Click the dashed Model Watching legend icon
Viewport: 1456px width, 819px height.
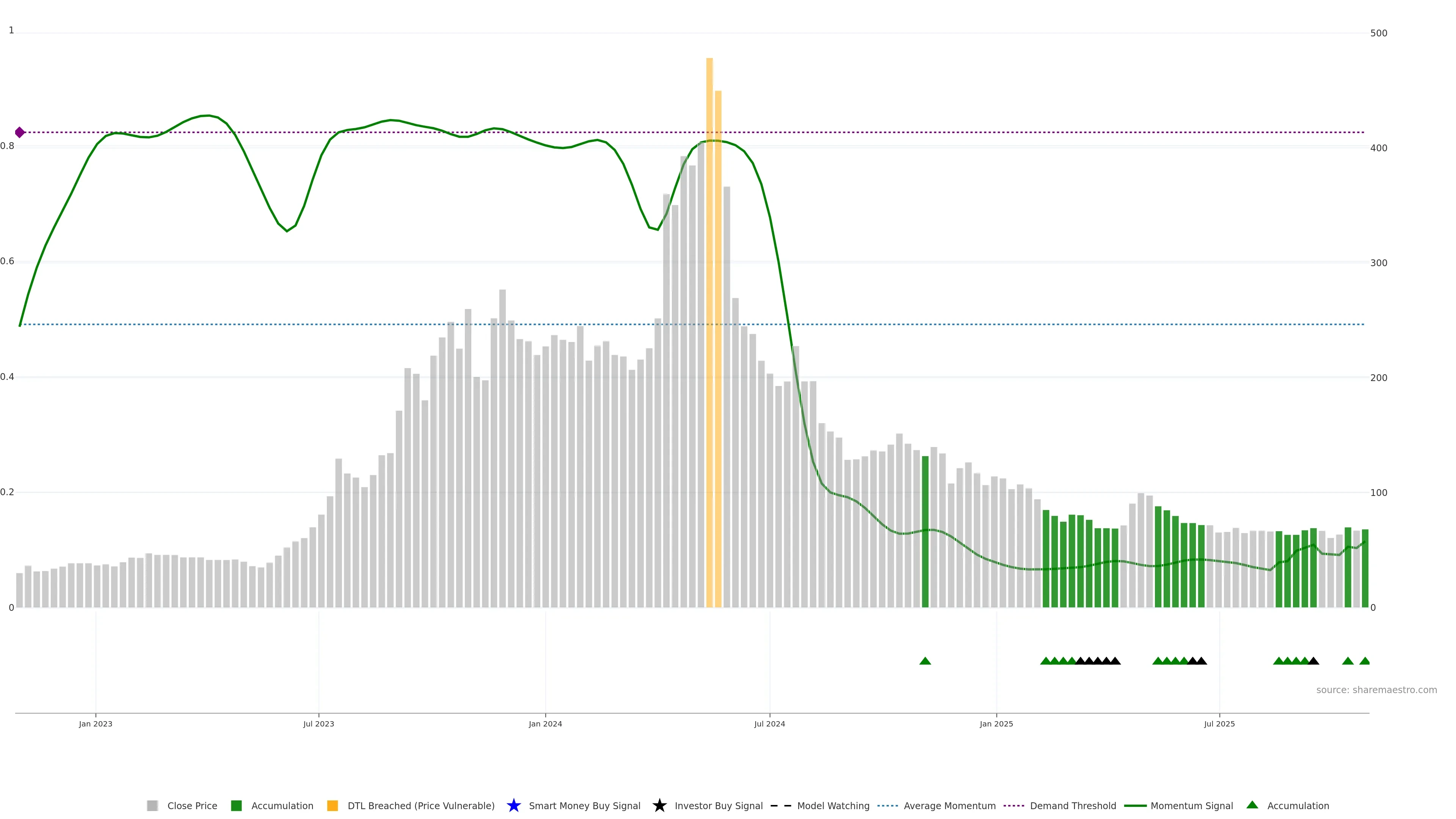pos(781,805)
